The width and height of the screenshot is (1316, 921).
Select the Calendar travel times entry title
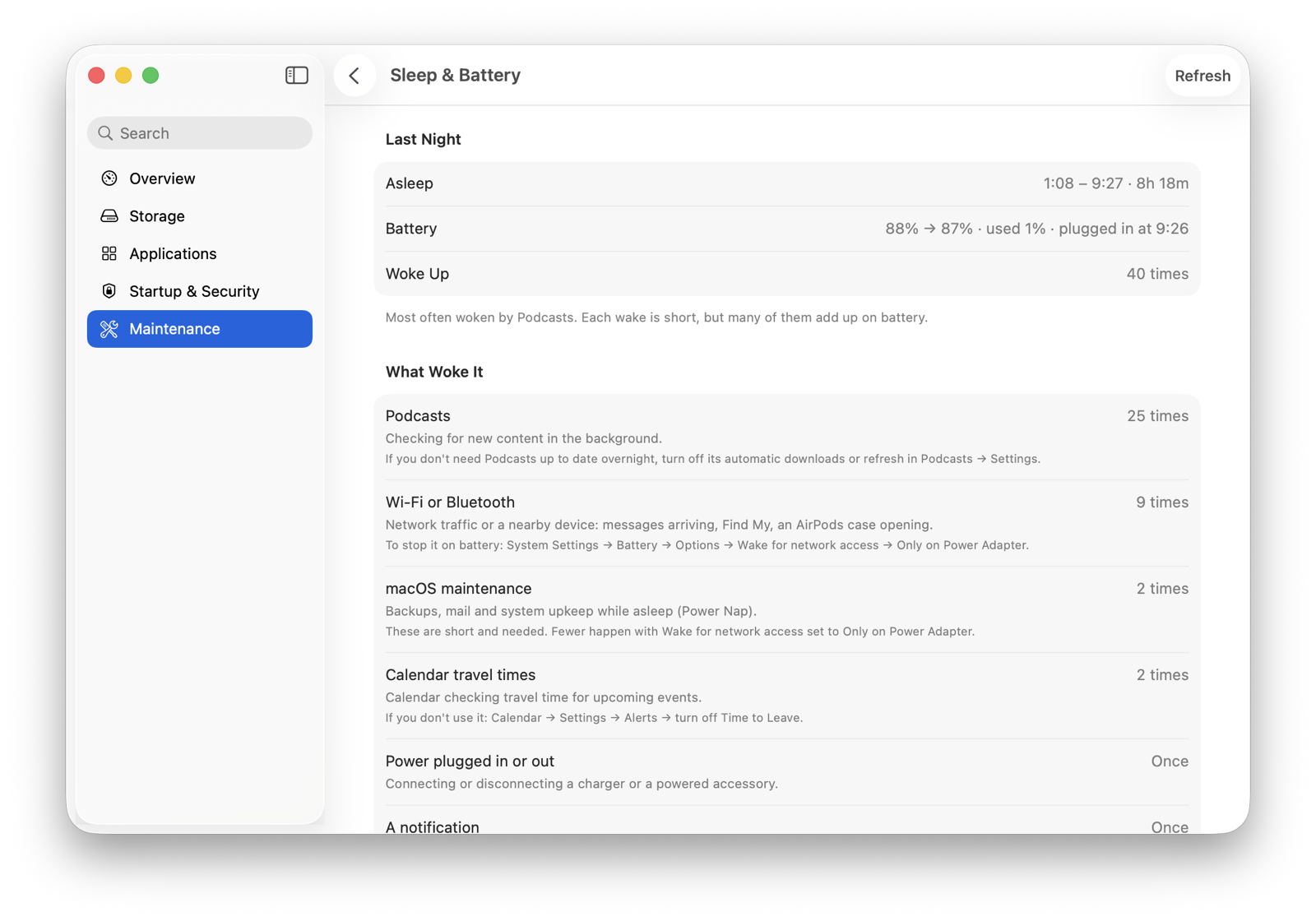click(461, 675)
